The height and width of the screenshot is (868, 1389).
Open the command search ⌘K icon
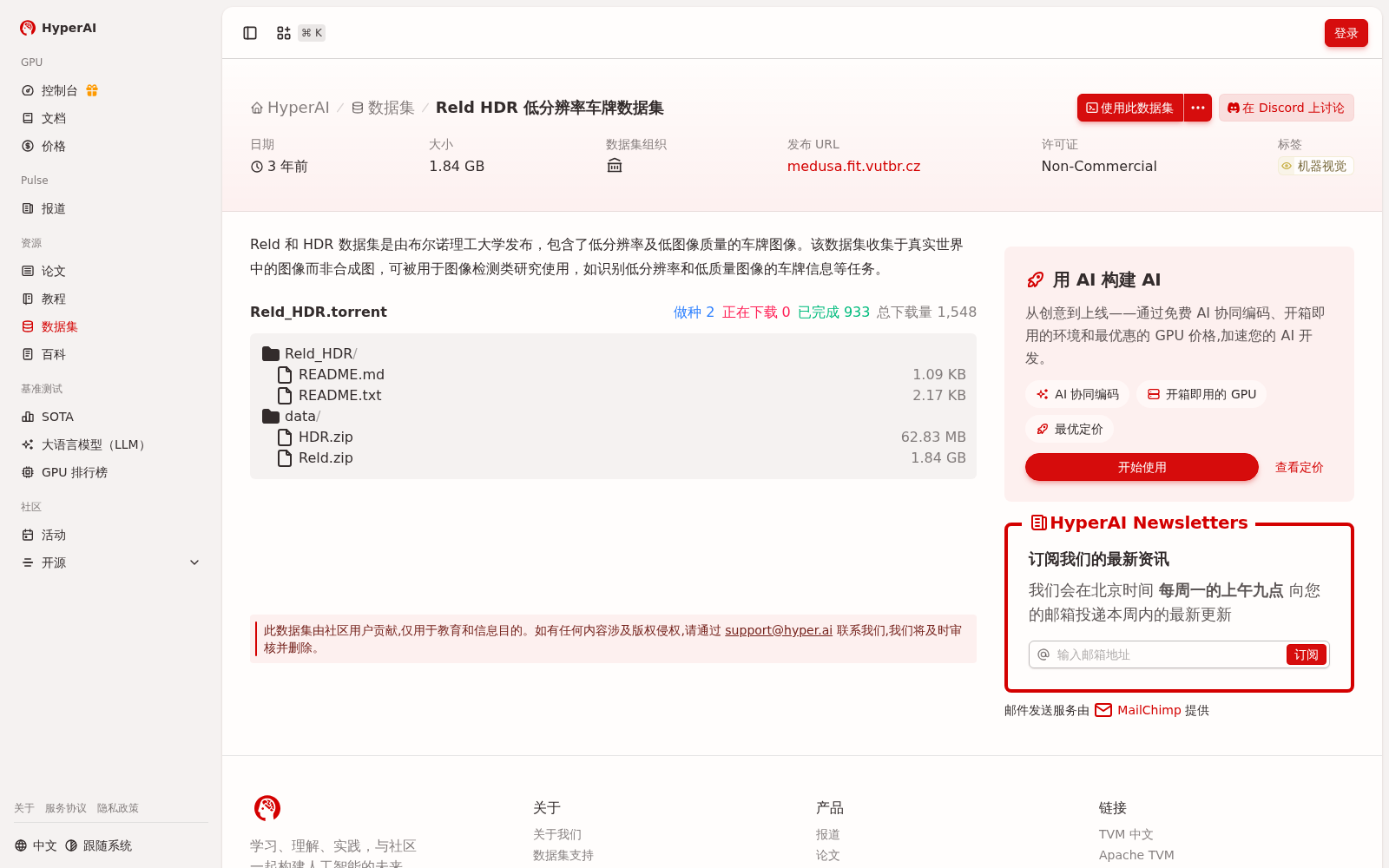284,33
